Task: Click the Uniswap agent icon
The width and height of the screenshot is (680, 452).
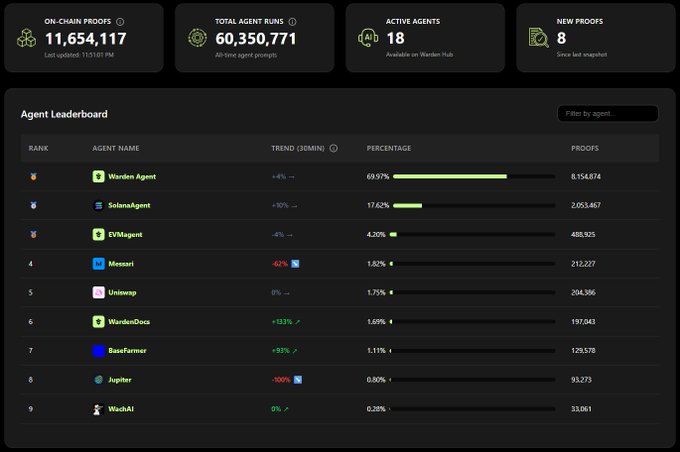Action: click(98, 293)
